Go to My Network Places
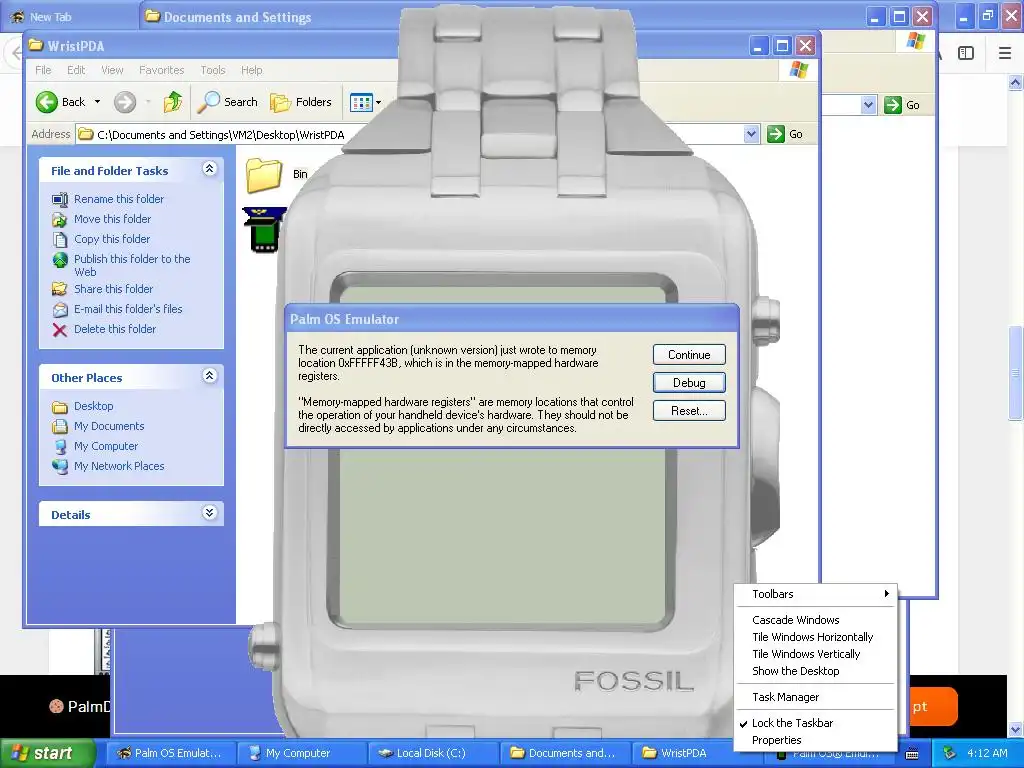Viewport: 1024px width, 768px height. tap(119, 466)
